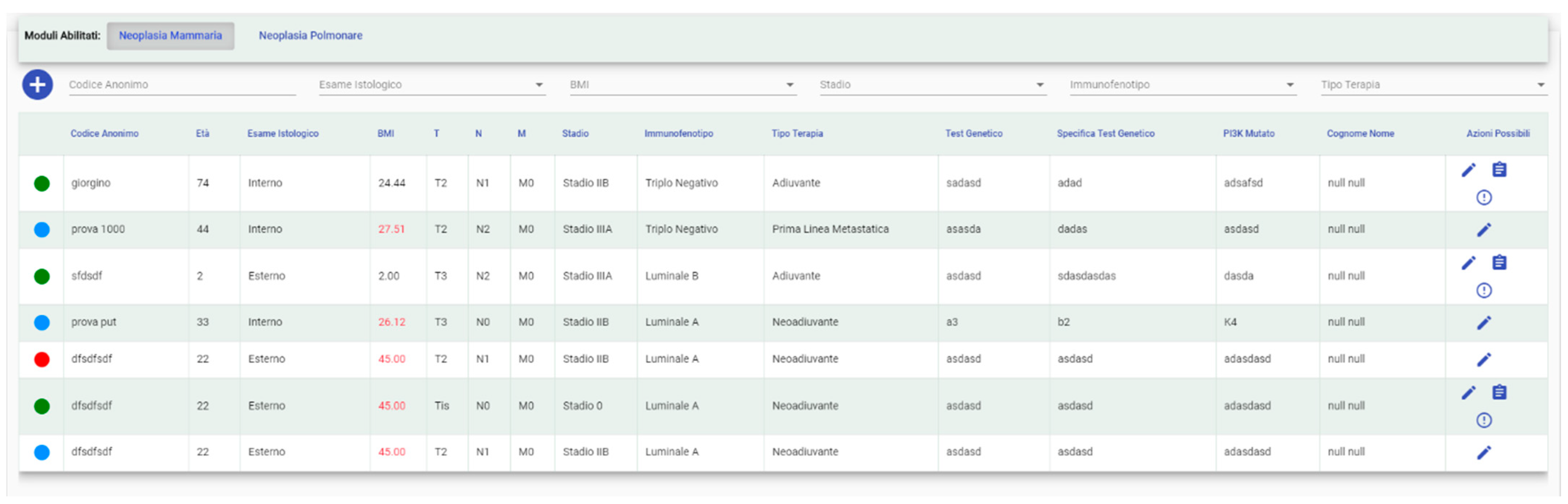The width and height of the screenshot is (1568, 504).
Task: Click the red status dot for dfsdfsdf
Action: click(x=41, y=359)
